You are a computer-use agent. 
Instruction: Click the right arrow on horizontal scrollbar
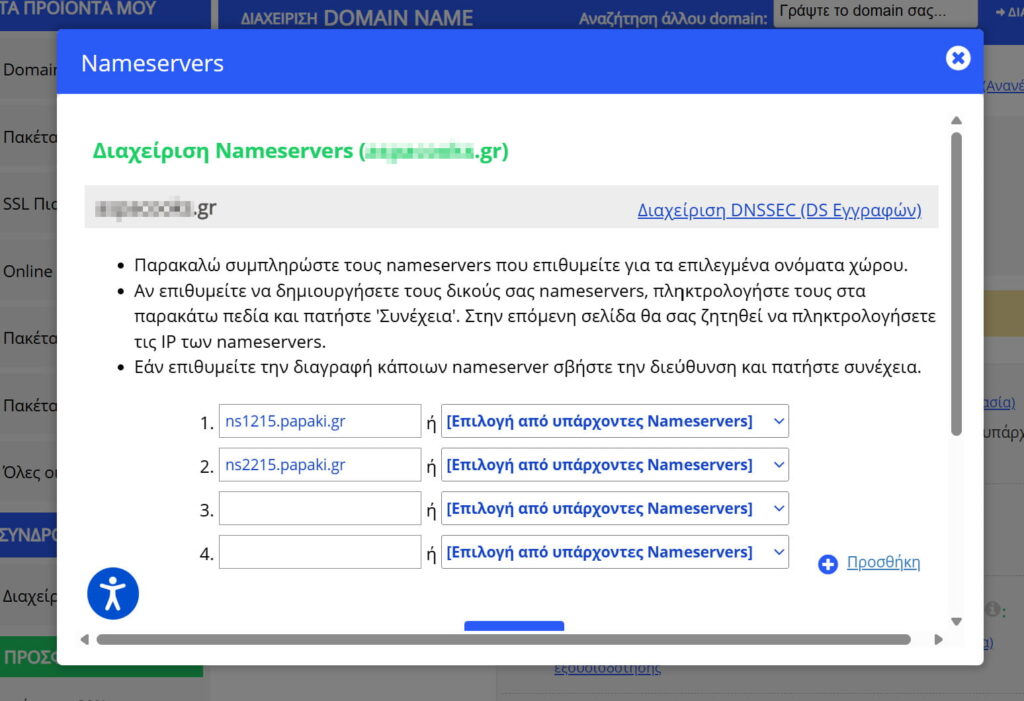pyautogui.click(x=938, y=638)
